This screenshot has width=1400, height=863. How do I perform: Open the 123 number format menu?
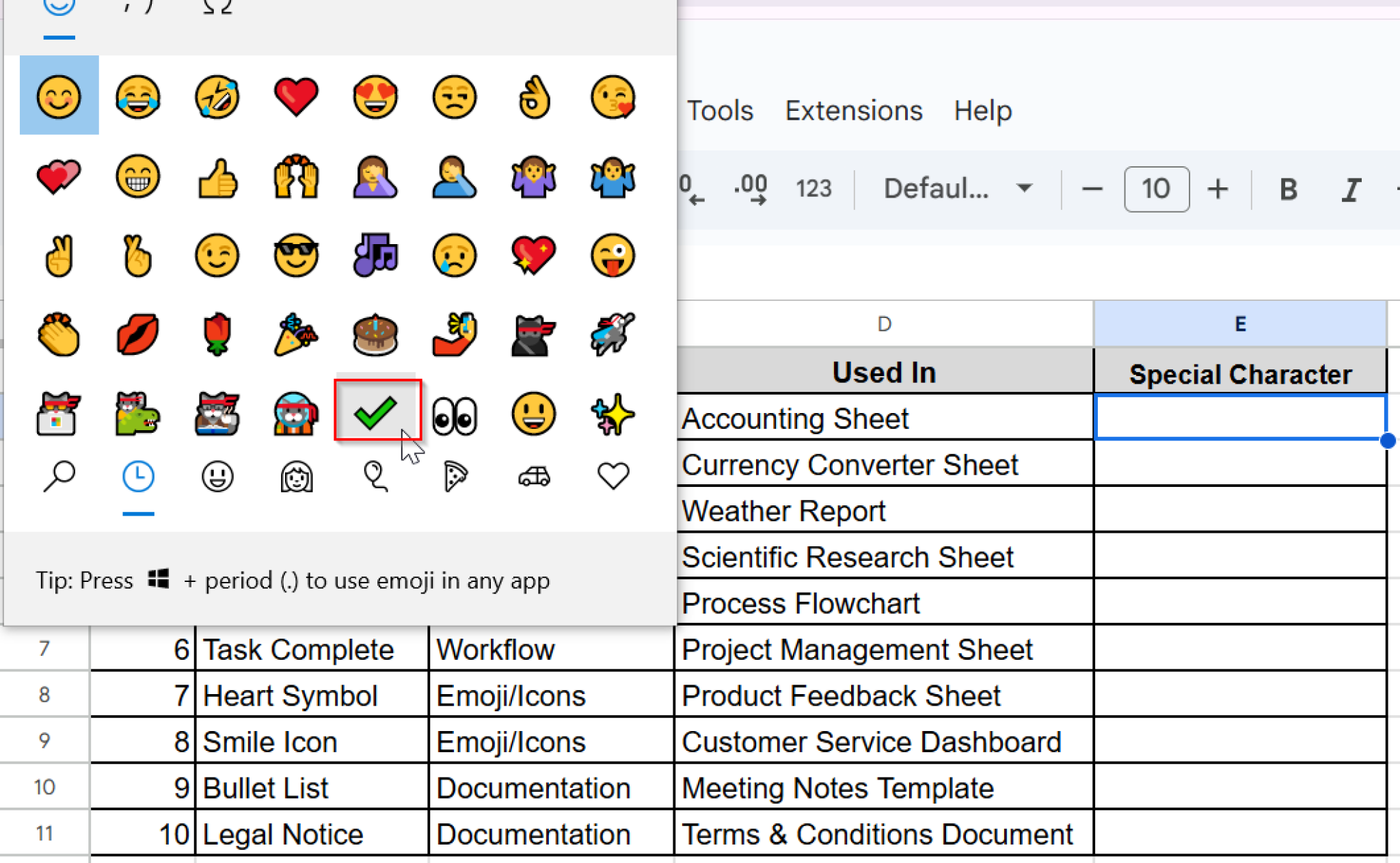[x=813, y=189]
